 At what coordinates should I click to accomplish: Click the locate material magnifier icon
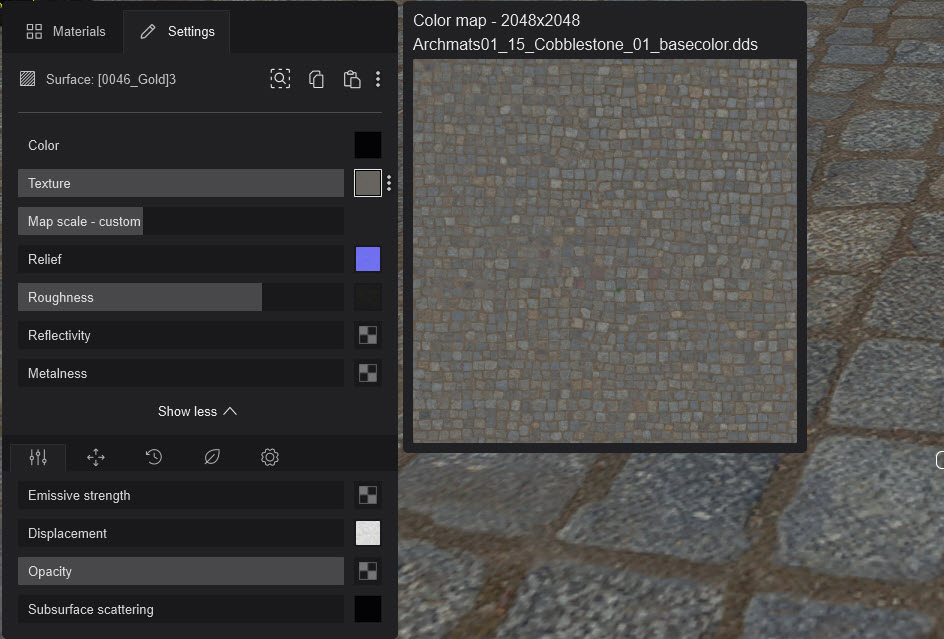coord(280,79)
